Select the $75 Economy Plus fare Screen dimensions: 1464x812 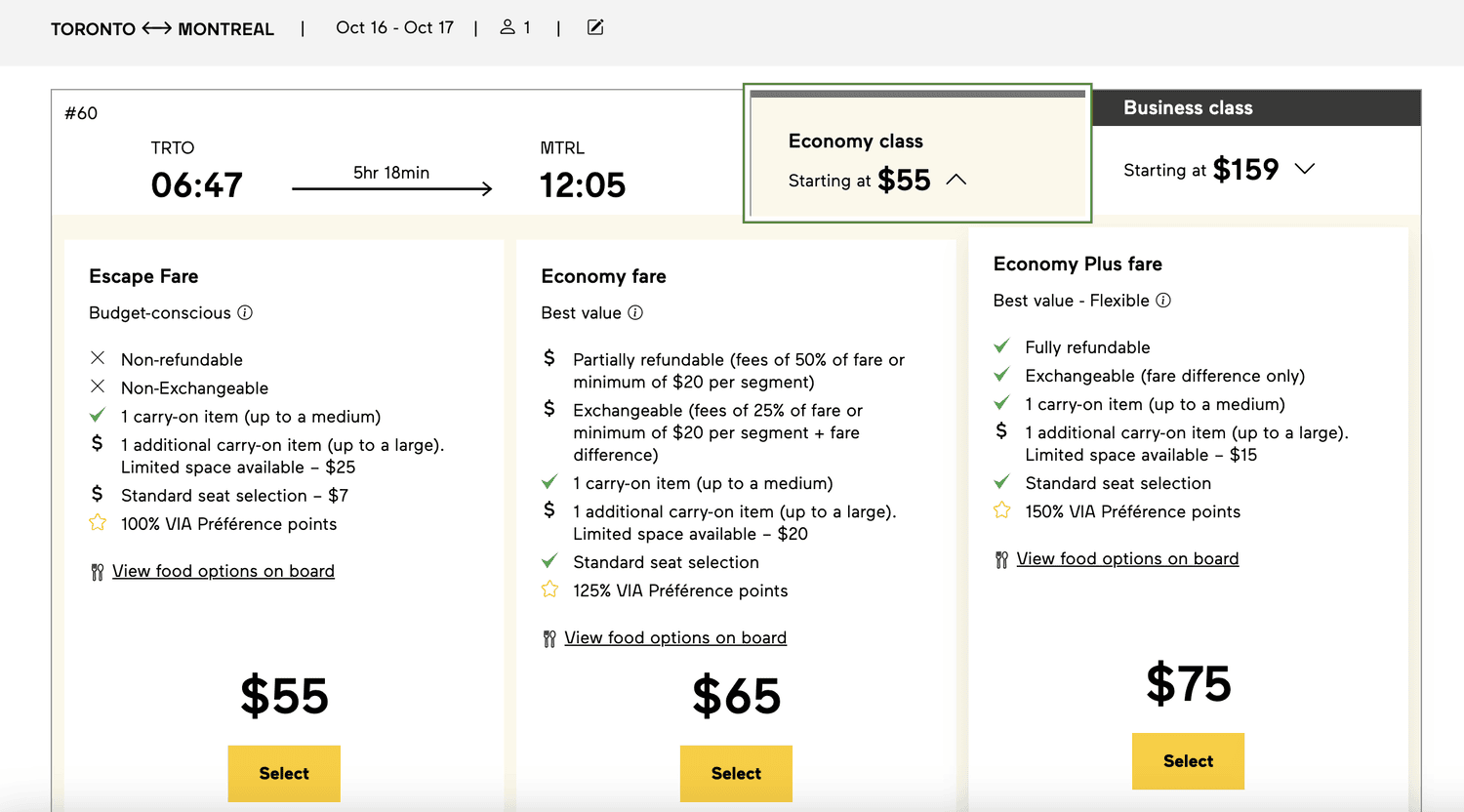pos(1188,761)
